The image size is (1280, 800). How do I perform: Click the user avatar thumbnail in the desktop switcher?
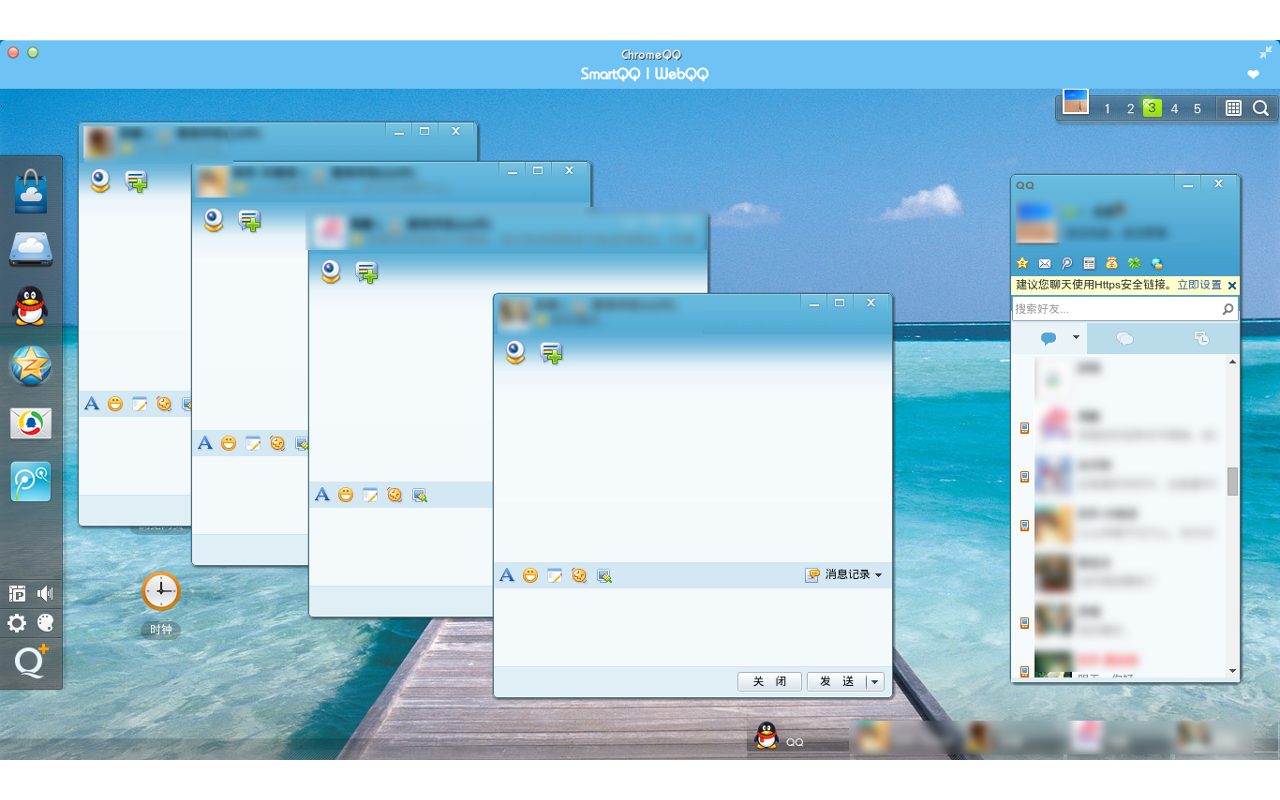pos(1076,101)
